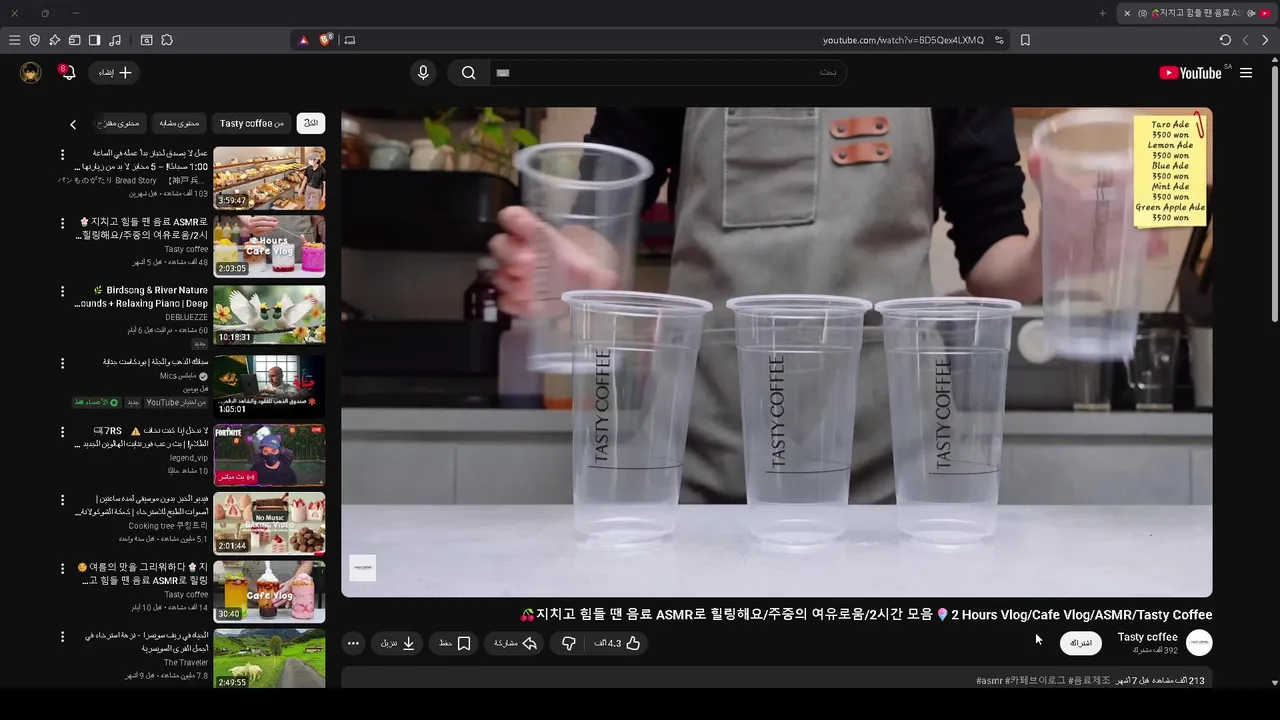Viewport: 1280px width, 720px height.
Task: Like the video with thumbs up
Action: (x=617, y=643)
